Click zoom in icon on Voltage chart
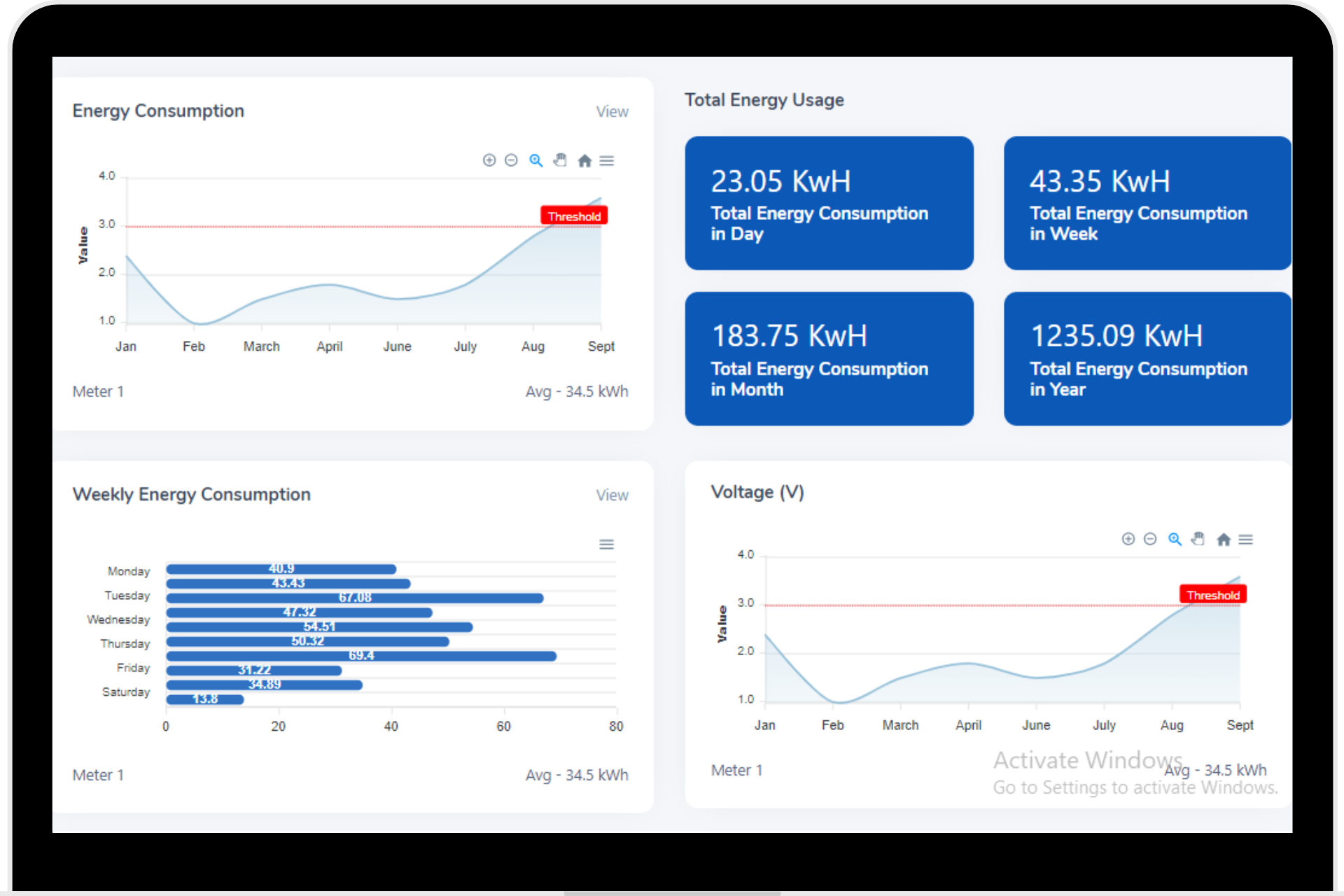The height and width of the screenshot is (896, 1344). point(1128,539)
